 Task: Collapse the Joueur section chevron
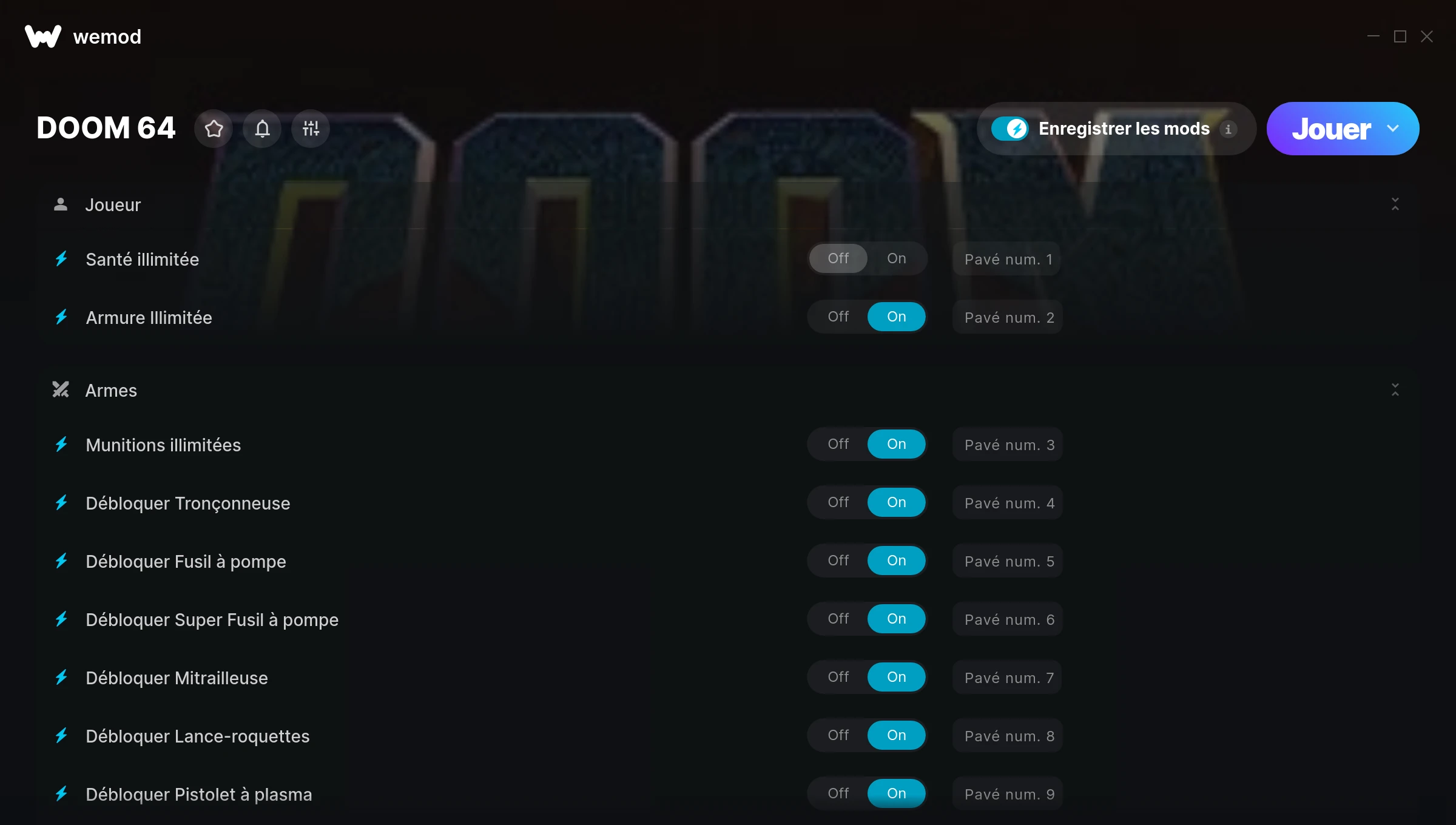click(x=1395, y=204)
